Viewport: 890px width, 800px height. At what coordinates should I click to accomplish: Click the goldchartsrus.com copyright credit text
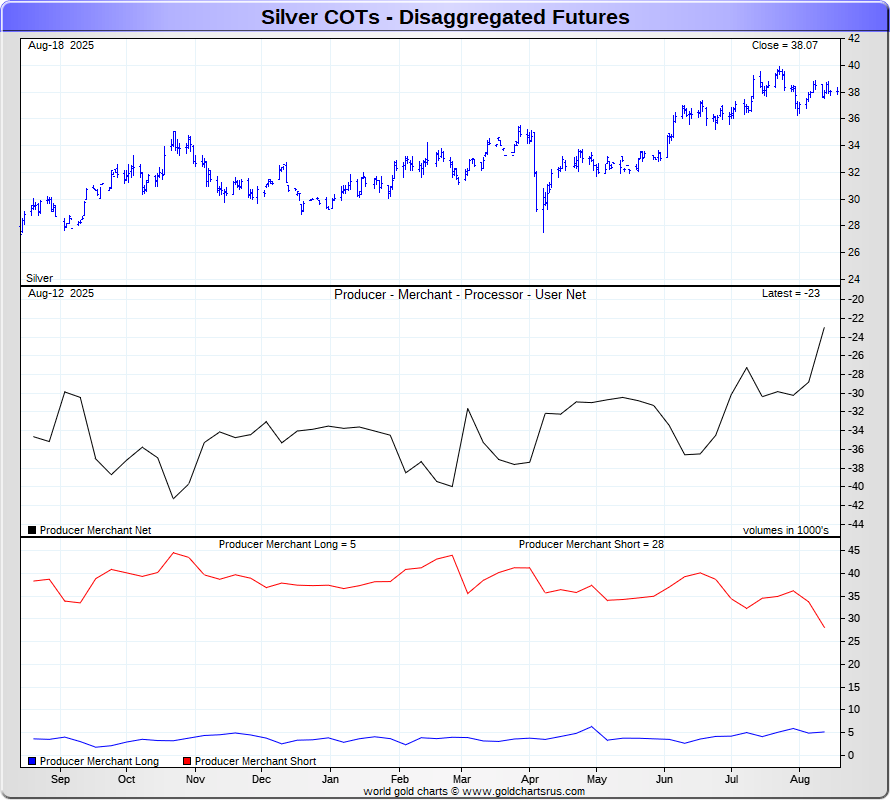pyautogui.click(x=474, y=791)
